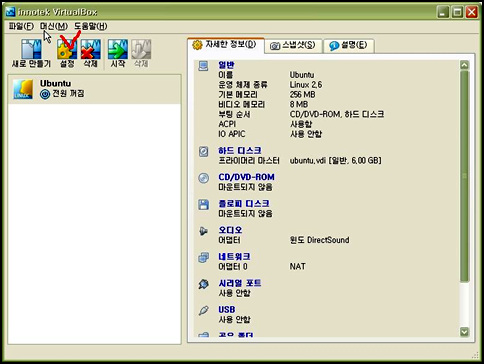Open the 플로피 디스크 heading link

[x=244, y=203]
